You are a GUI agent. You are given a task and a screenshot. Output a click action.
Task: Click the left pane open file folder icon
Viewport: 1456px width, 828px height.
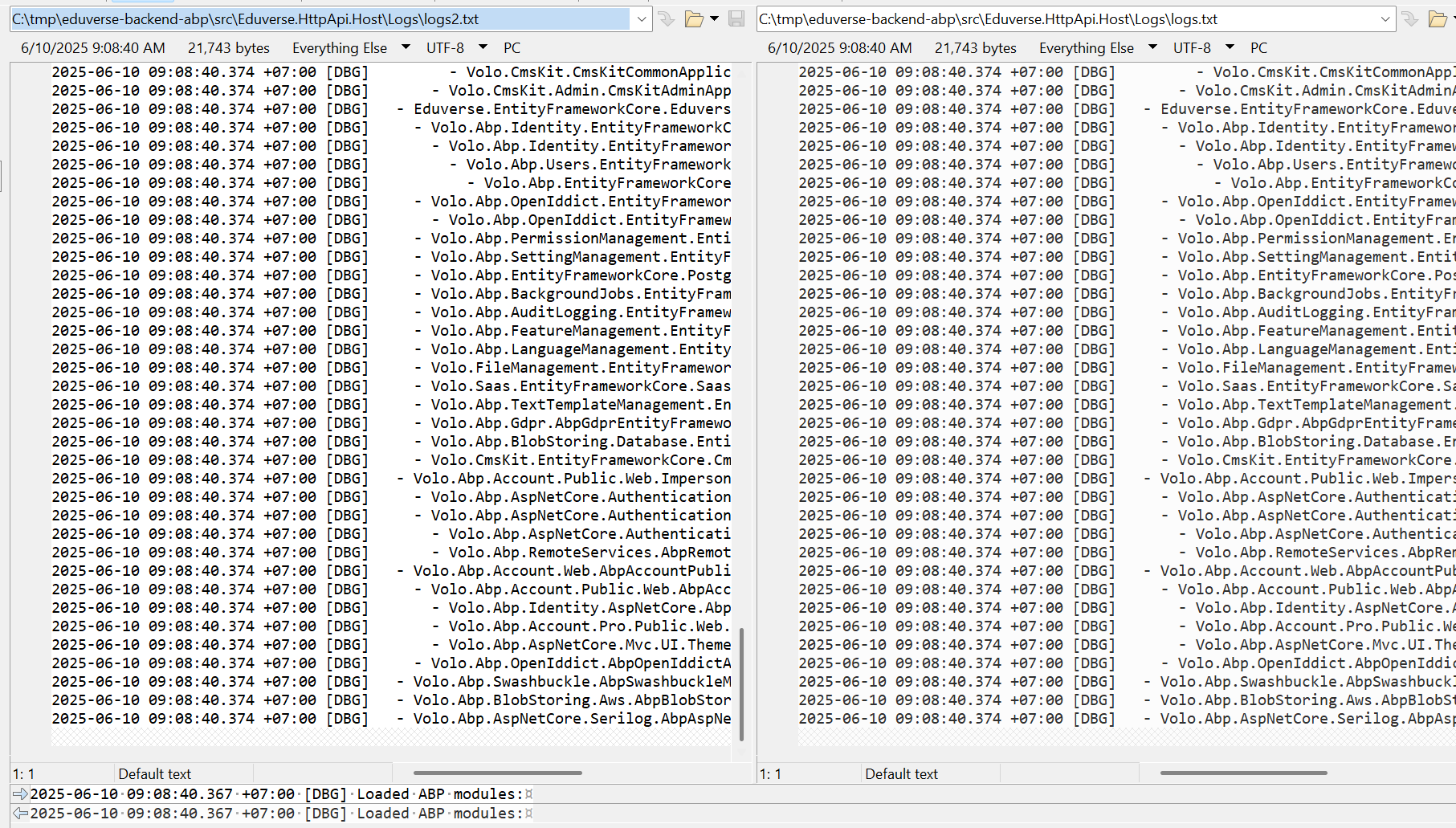tap(694, 19)
